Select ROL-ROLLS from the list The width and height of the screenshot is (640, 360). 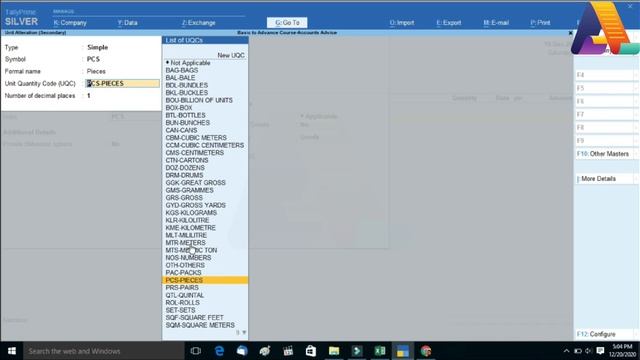(x=182, y=302)
